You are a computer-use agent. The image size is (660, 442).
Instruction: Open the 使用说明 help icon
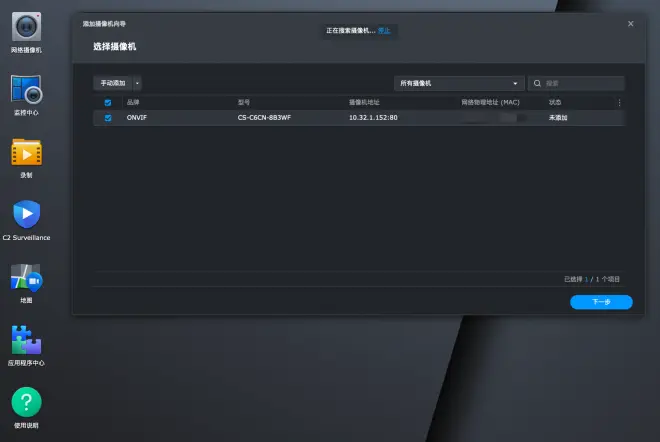(x=26, y=402)
